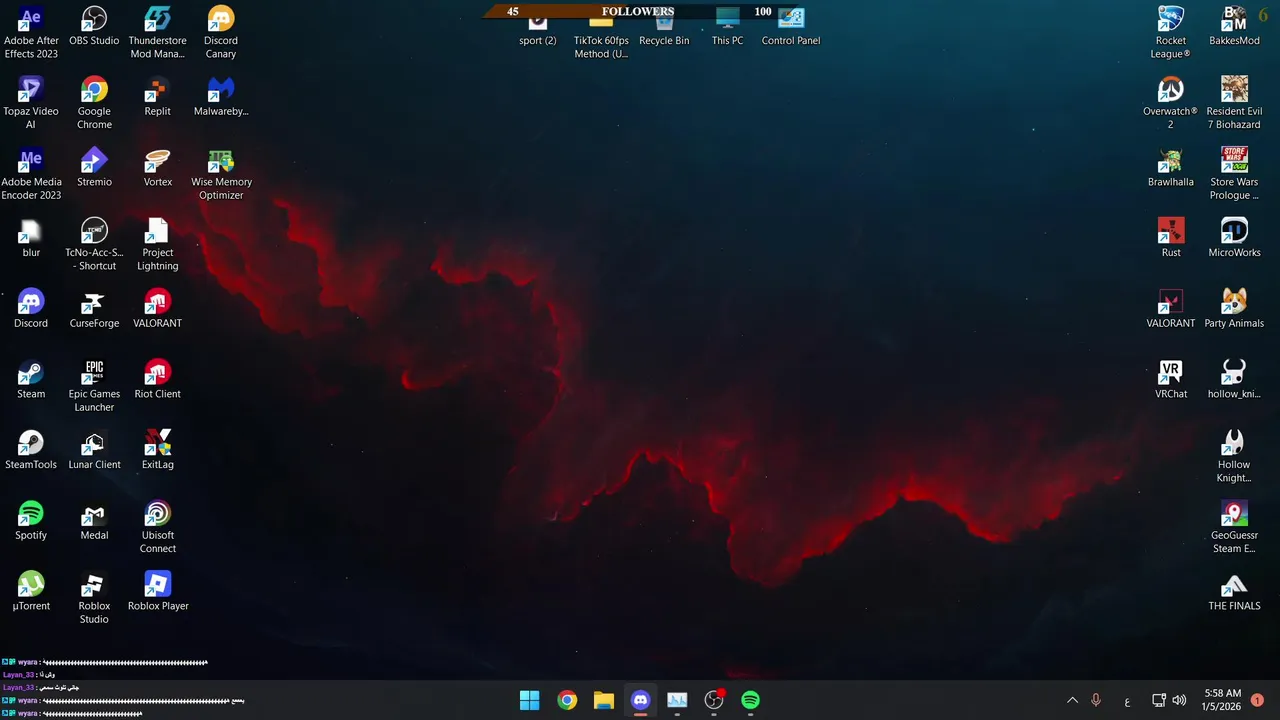Image resolution: width=1280 pixels, height=720 pixels.
Task: Open the Hollow Knight... game shortcut
Action: (1234, 456)
